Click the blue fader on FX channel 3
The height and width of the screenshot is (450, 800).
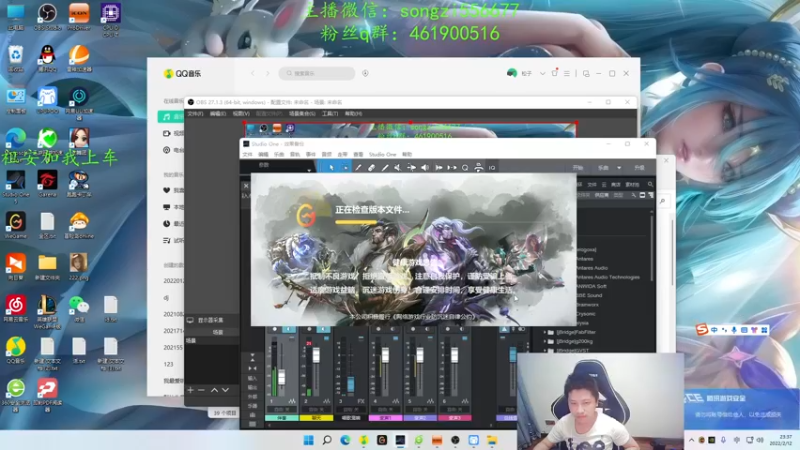[x=351, y=384]
